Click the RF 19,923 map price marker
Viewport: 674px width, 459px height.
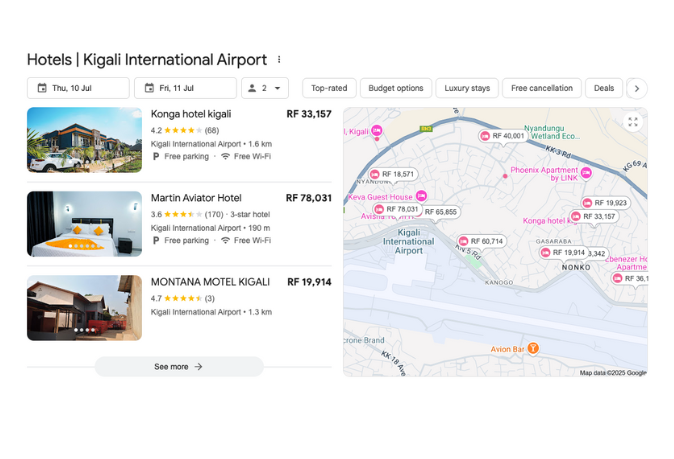(604, 203)
